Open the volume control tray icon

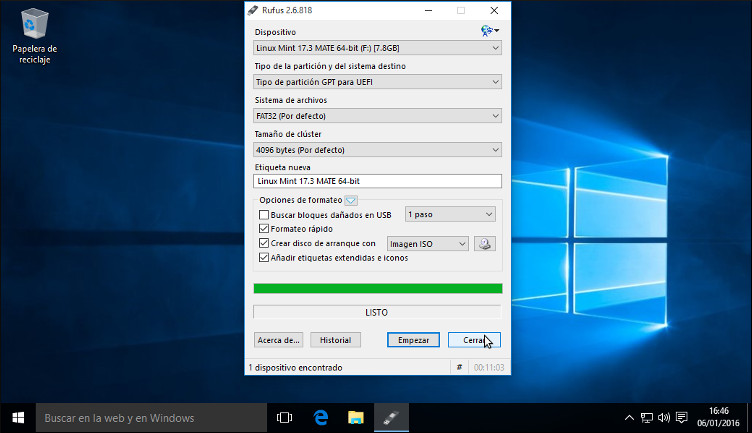coord(664,418)
